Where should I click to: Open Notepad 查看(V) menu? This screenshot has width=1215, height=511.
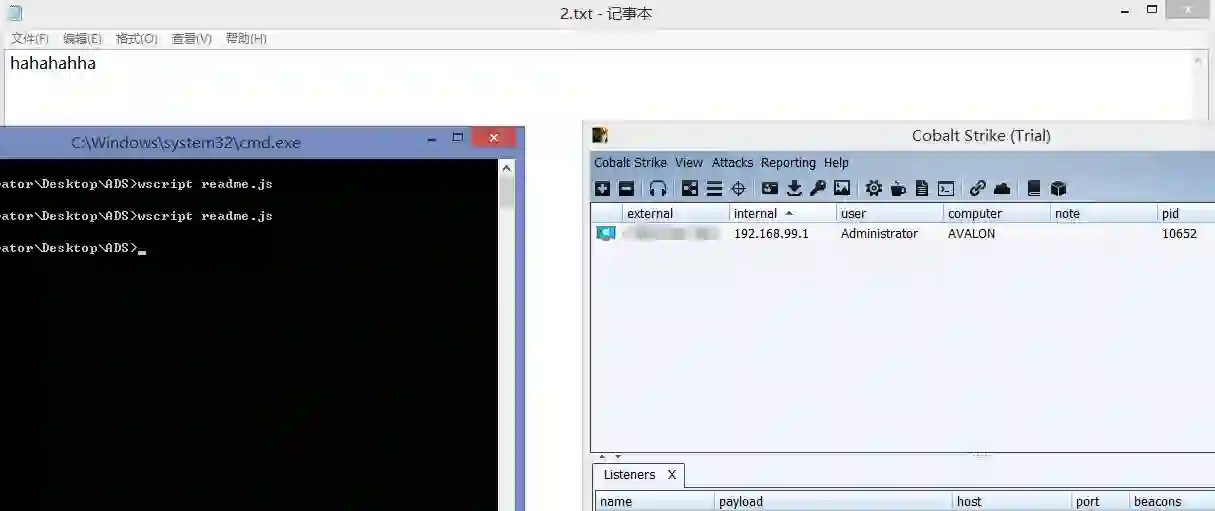(x=191, y=38)
